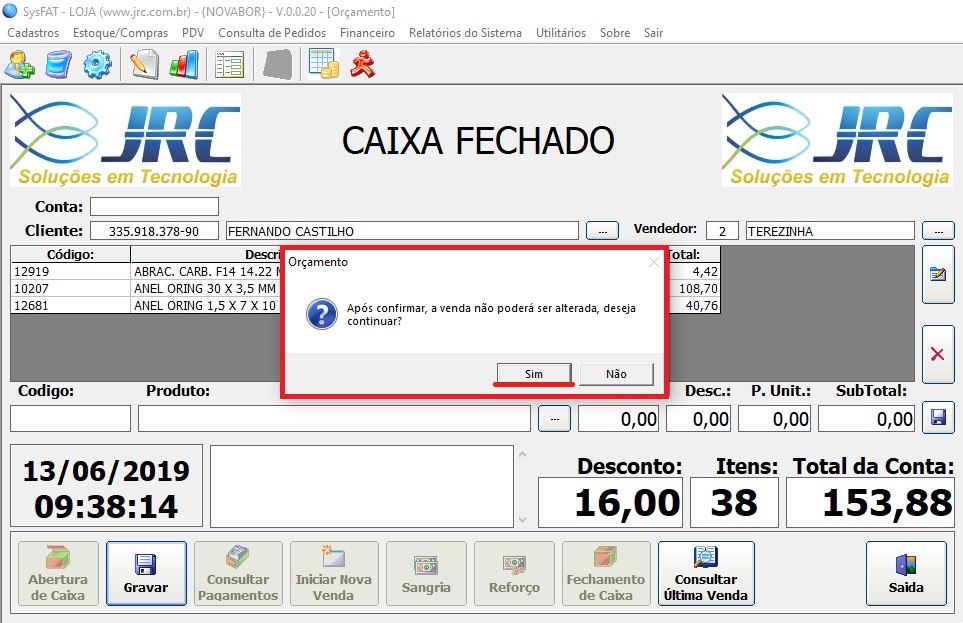The width and height of the screenshot is (963, 623).
Task: Click Consultar Última Venda button
Action: 706,573
